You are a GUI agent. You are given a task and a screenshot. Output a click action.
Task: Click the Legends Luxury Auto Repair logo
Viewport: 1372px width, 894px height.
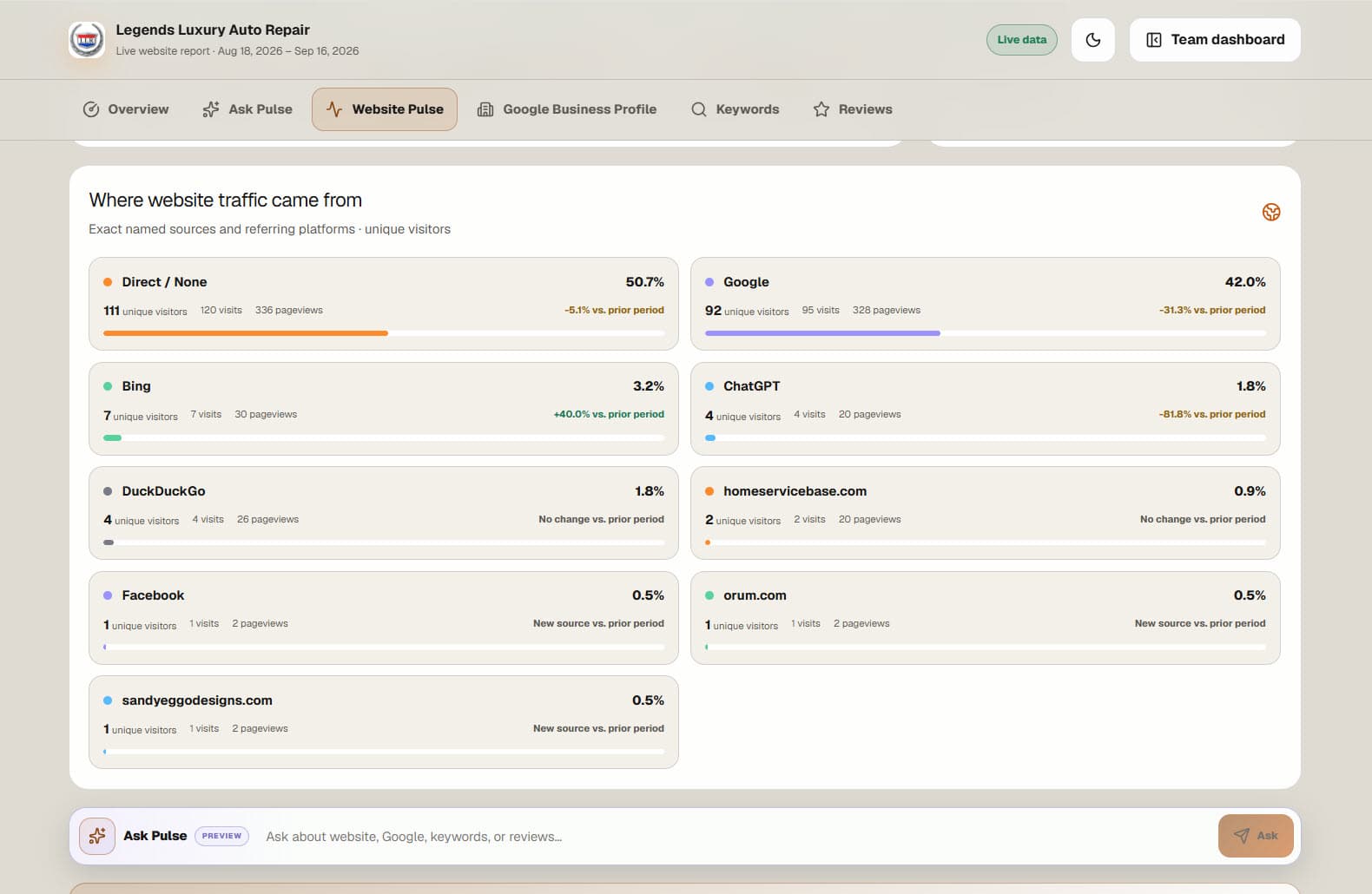coord(87,40)
